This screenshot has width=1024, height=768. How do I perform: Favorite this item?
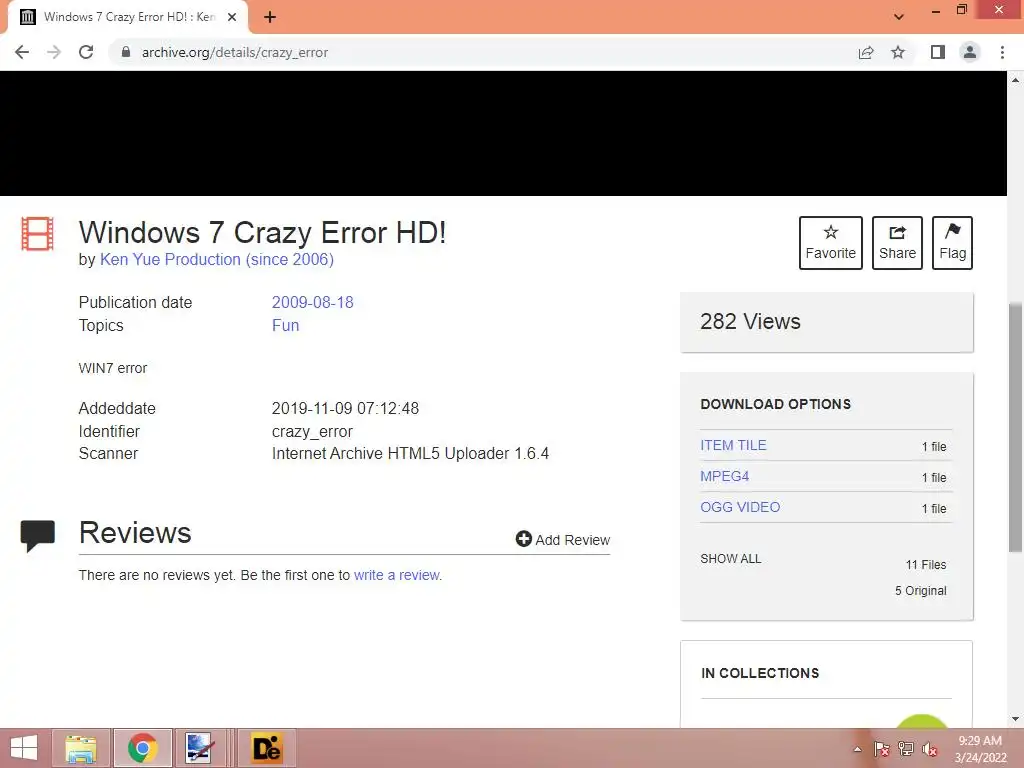point(831,242)
